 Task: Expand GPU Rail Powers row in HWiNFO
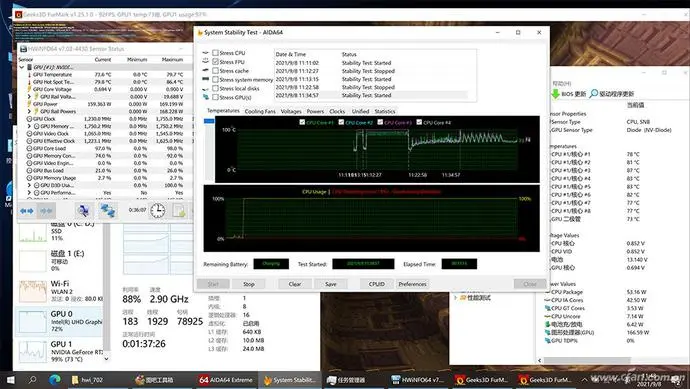pos(29,111)
